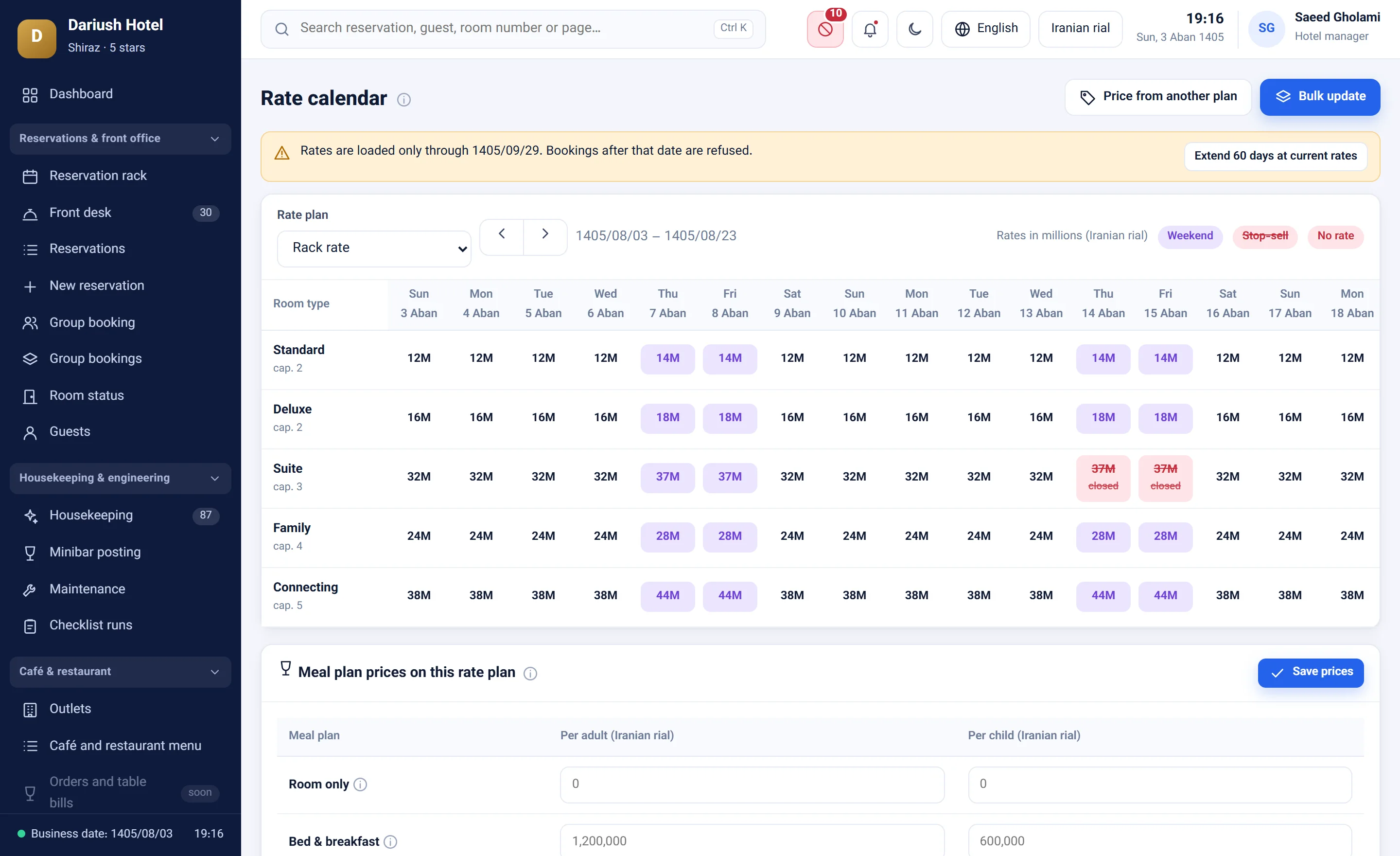Screen dimensions: 1400x856
Task: Click the info icon next to Room only
Action: coord(360,785)
